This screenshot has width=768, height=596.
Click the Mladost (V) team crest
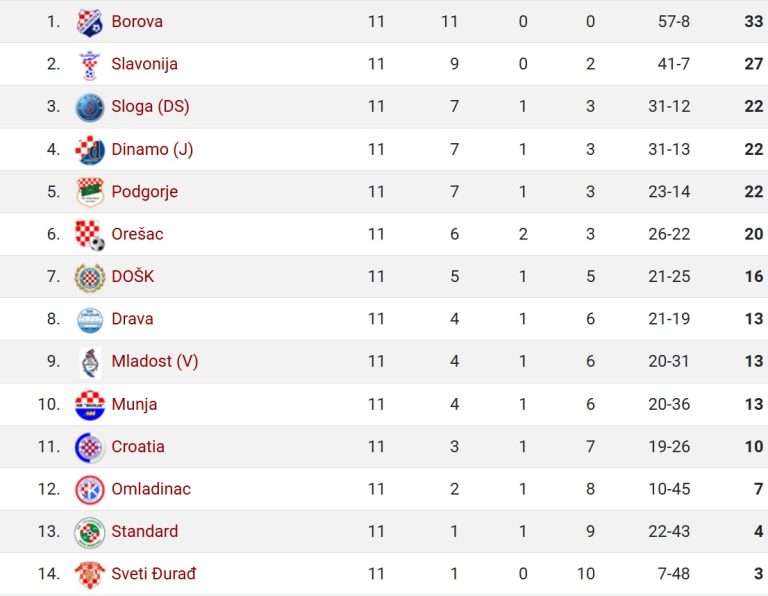tap(91, 363)
